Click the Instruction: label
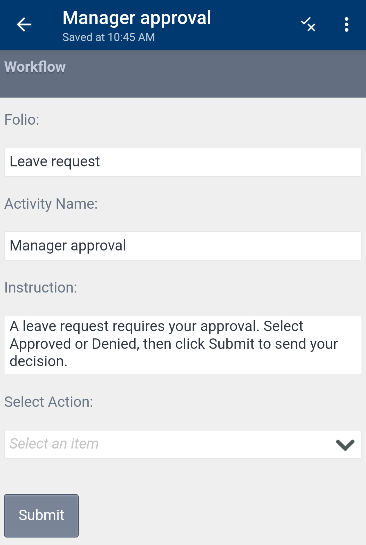 point(41,288)
